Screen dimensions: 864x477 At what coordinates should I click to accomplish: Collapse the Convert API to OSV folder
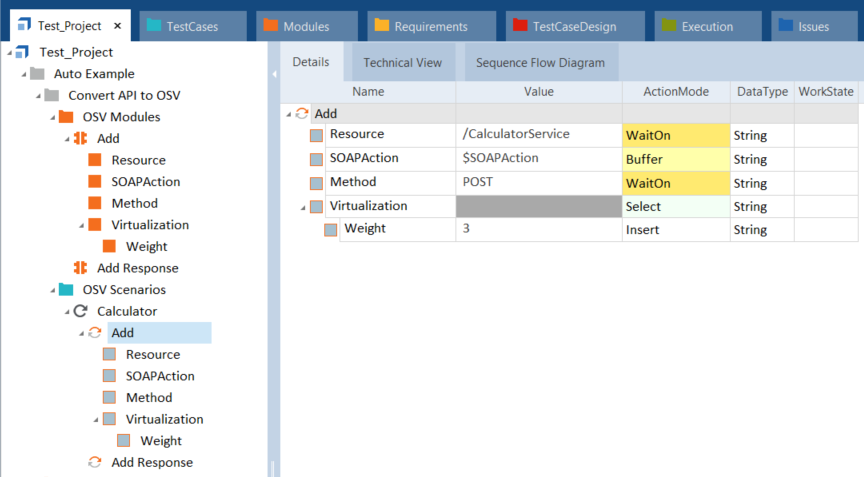[x=38, y=96]
